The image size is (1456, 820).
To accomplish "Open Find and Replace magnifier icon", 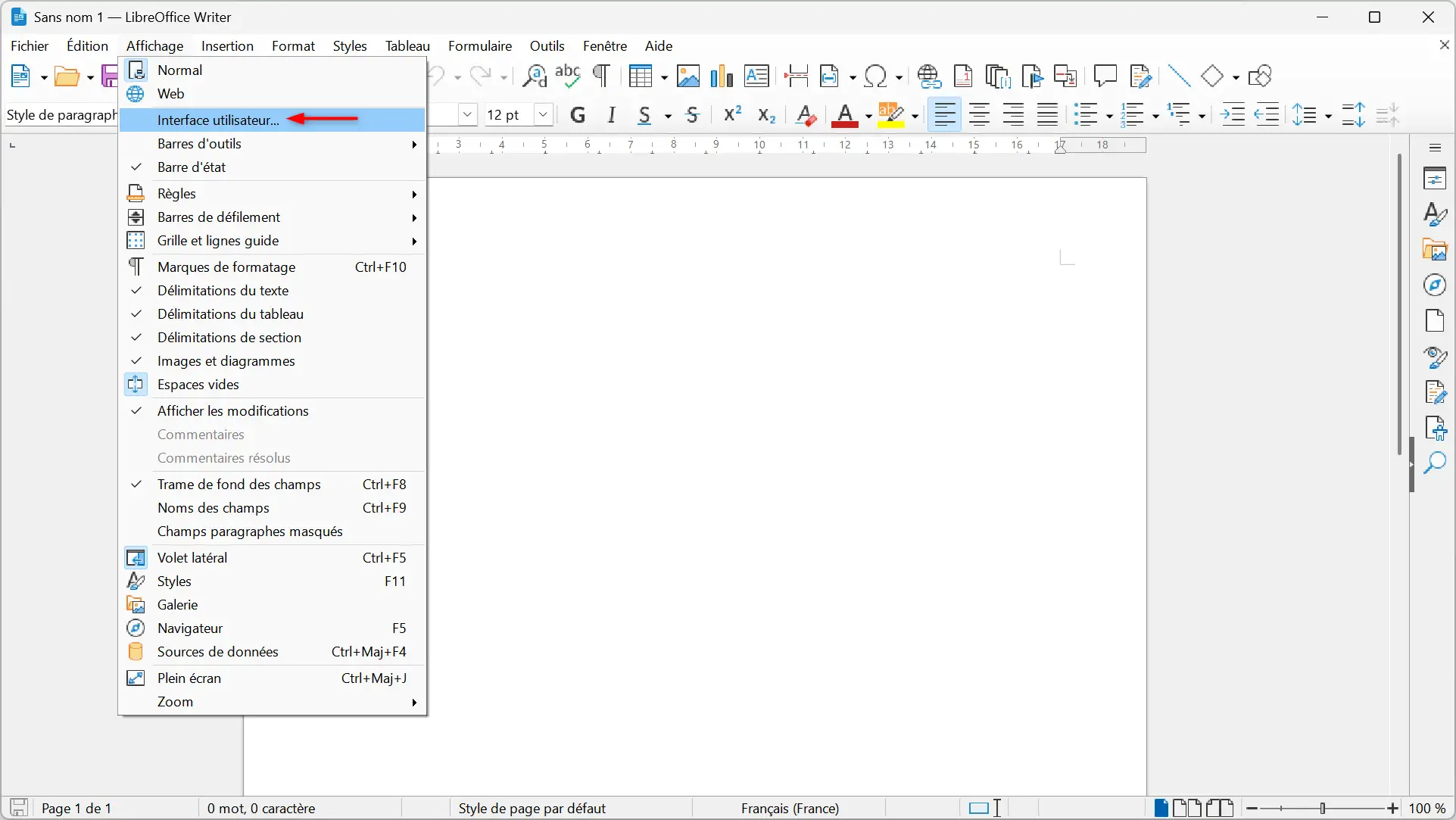I will click(x=534, y=76).
